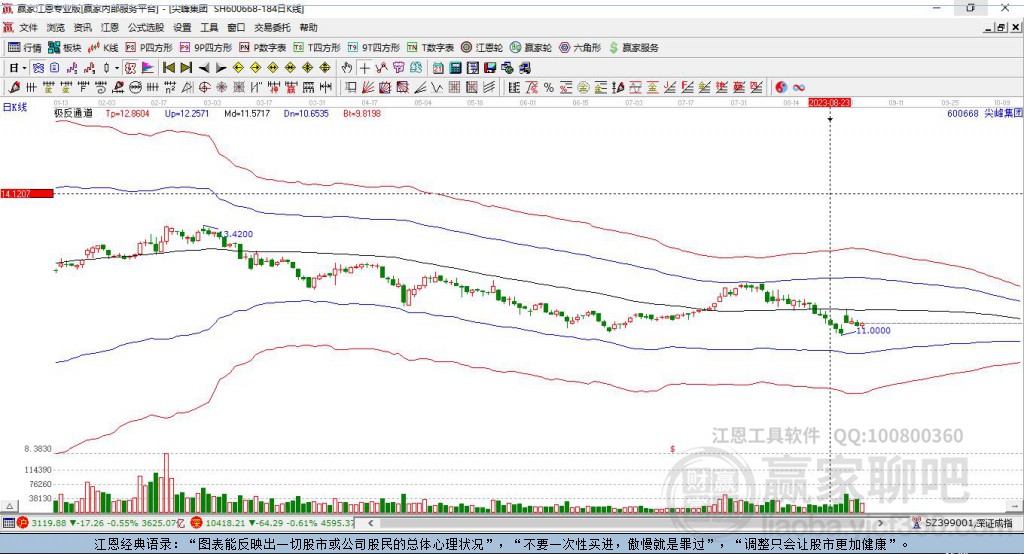Open the P四方形 tool
The width and height of the screenshot is (1024, 554).
tap(149, 48)
